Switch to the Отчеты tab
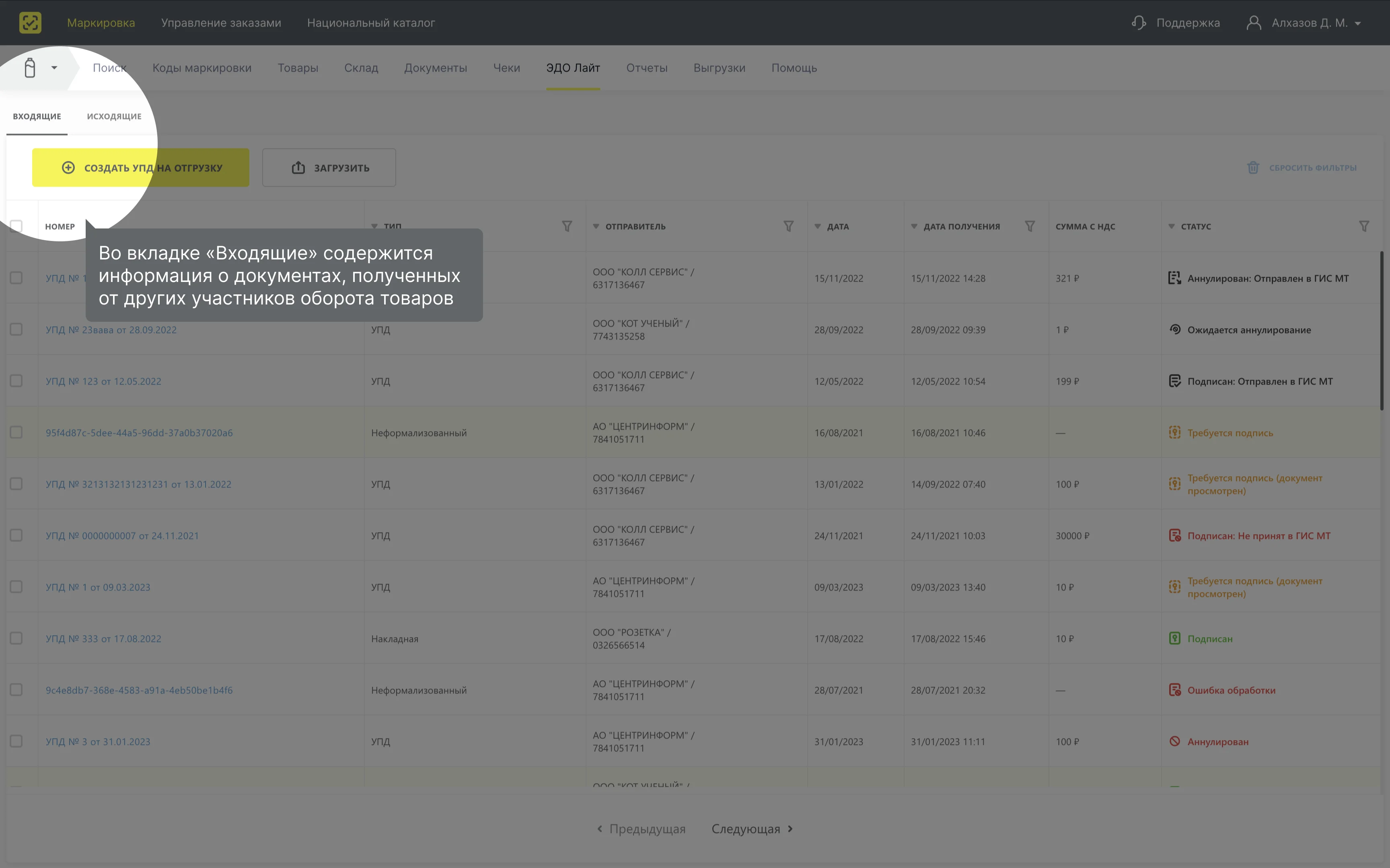This screenshot has height=868, width=1390. coord(647,68)
